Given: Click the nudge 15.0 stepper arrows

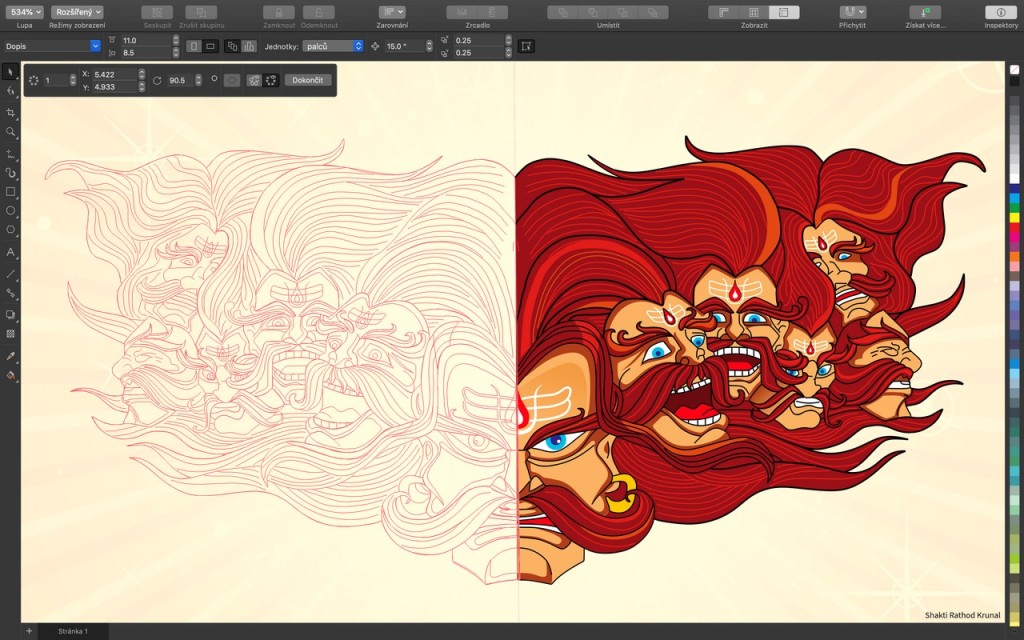Looking at the screenshot, I should [x=429, y=46].
